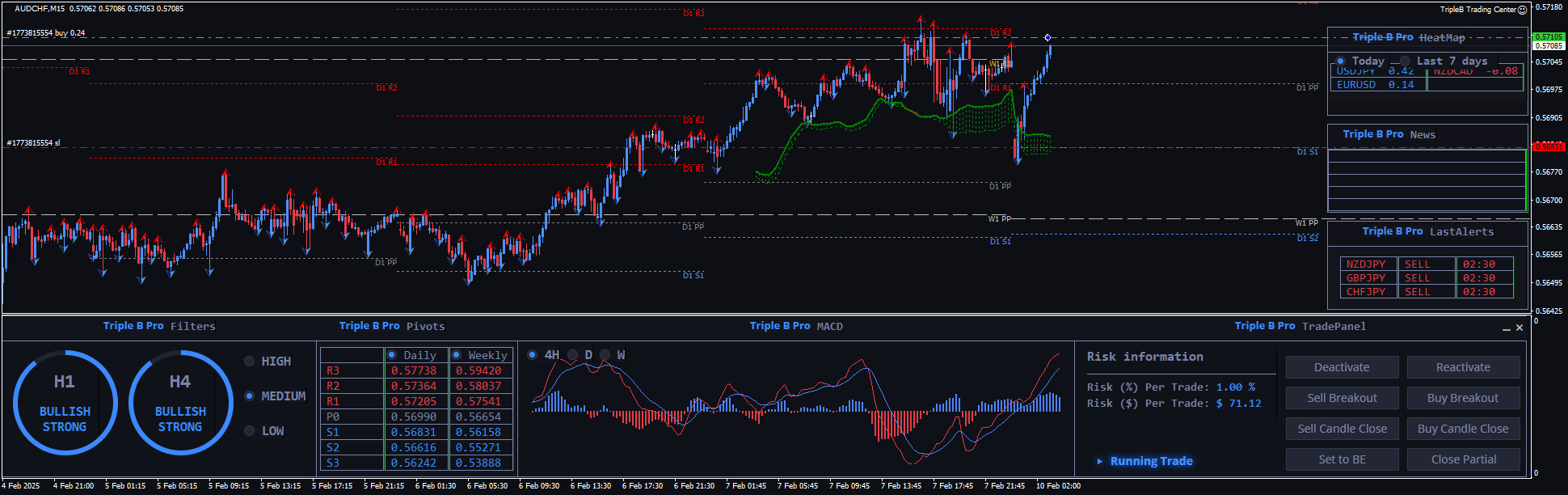Switch MACD to the D timeframe
The image size is (1568, 495).
coord(573,355)
